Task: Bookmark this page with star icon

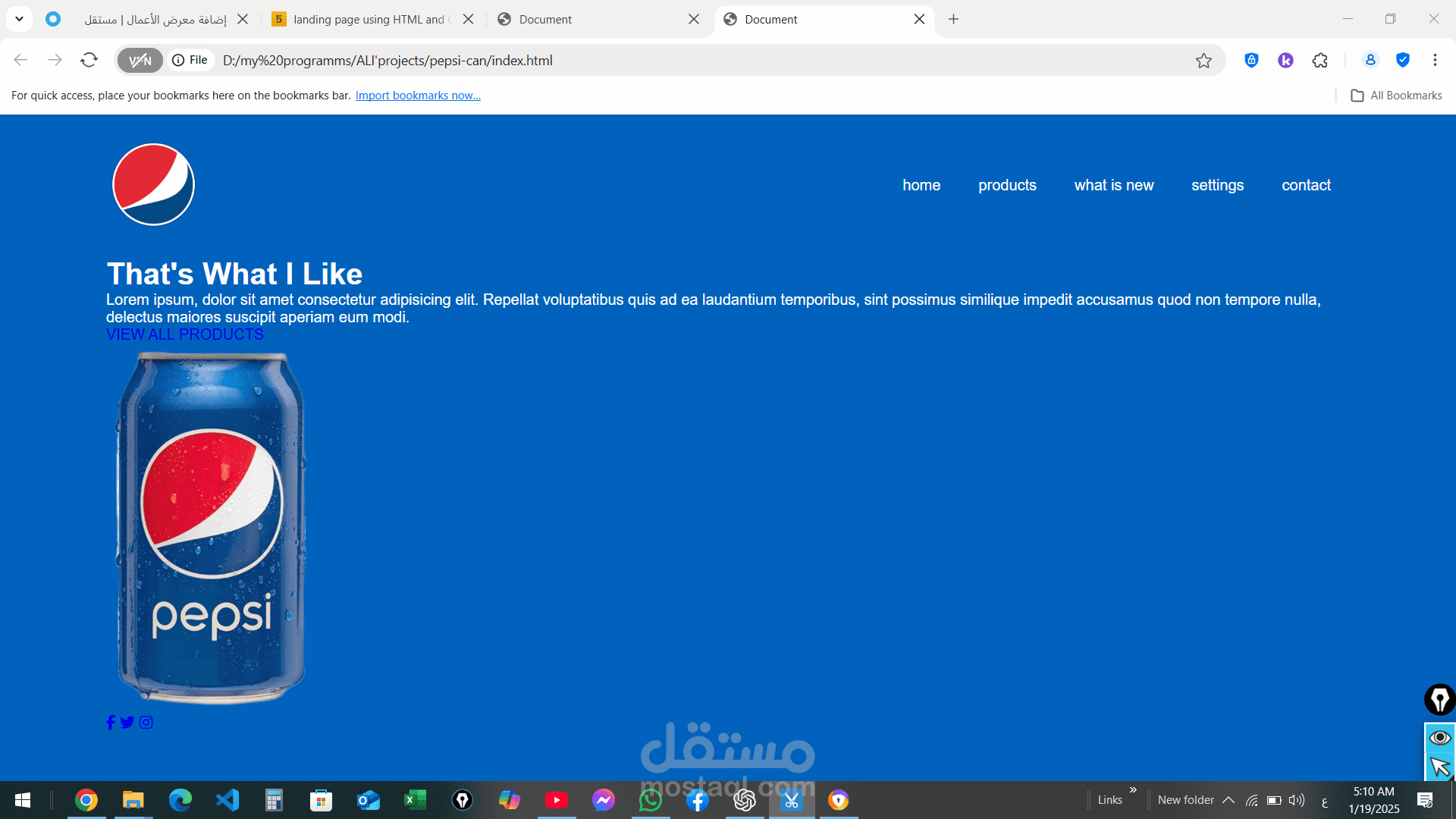Action: pos(1203,61)
